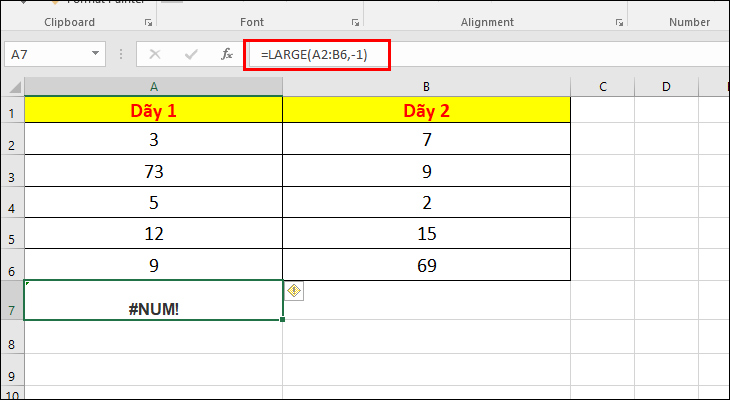Image resolution: width=730 pixels, height=400 pixels.
Task: Select the cell containing 73
Action: (153, 173)
